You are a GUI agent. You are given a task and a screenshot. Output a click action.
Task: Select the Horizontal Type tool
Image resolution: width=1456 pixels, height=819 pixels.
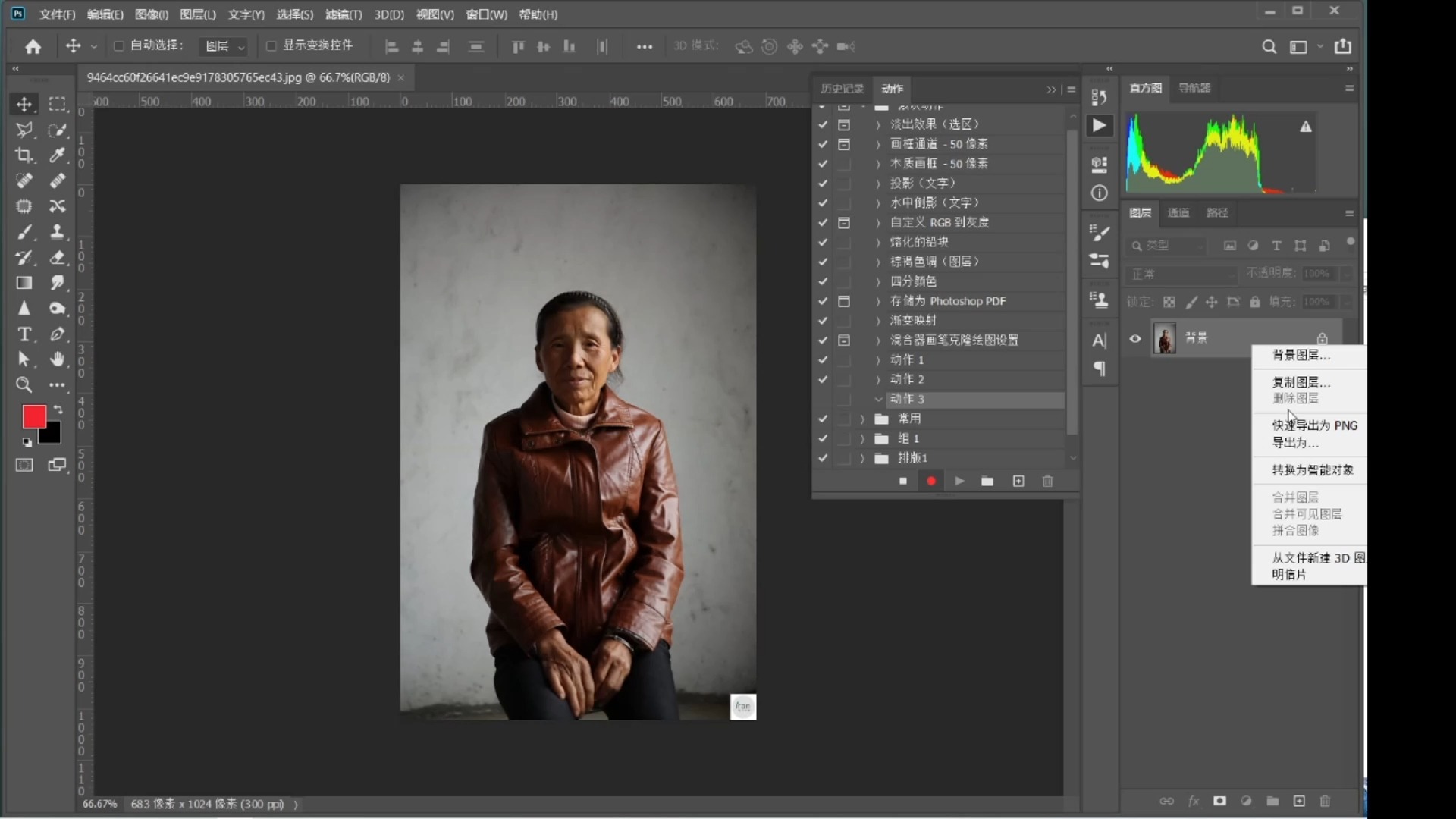tap(24, 334)
